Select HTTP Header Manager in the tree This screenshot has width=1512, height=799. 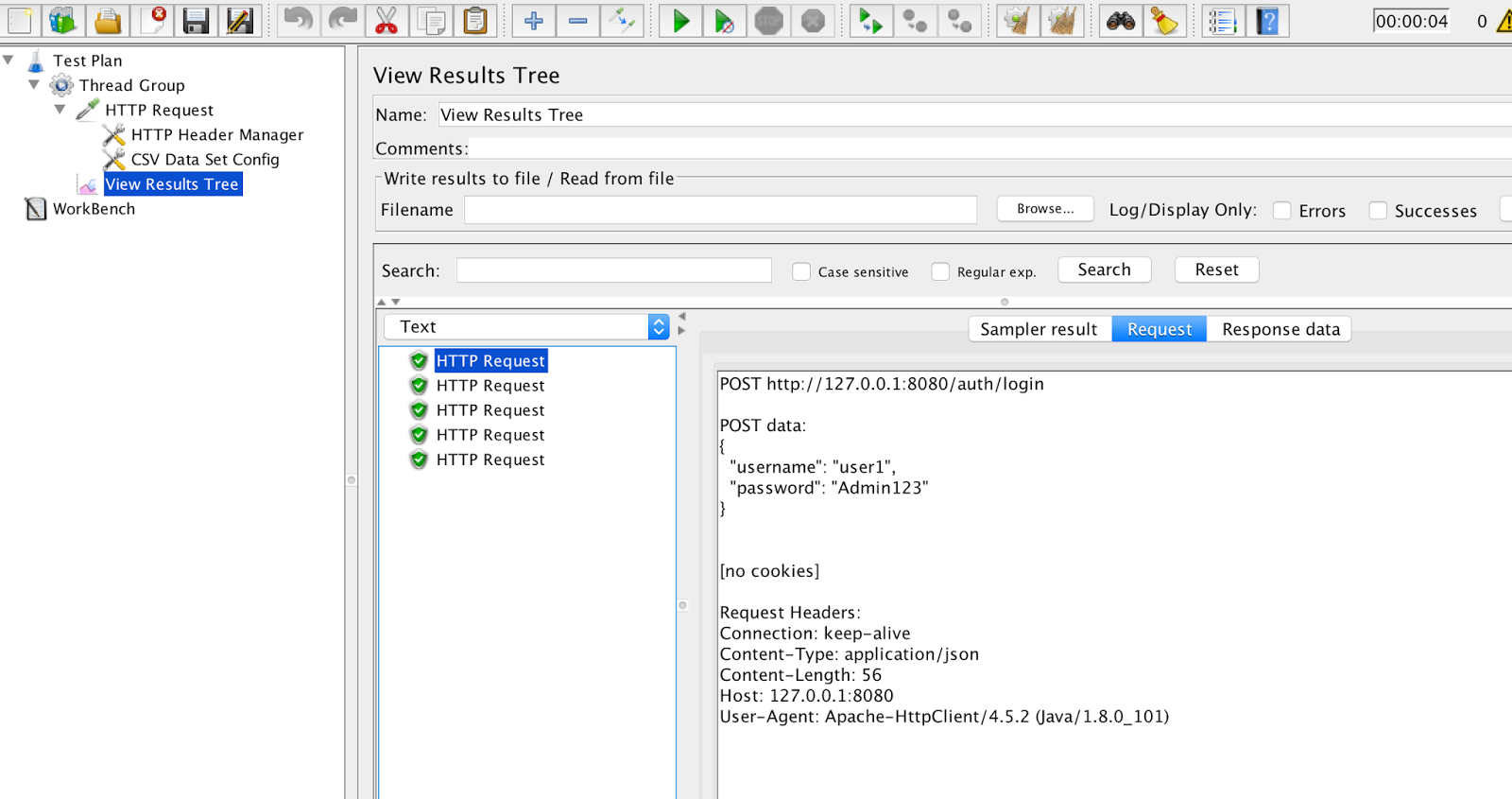point(217,134)
